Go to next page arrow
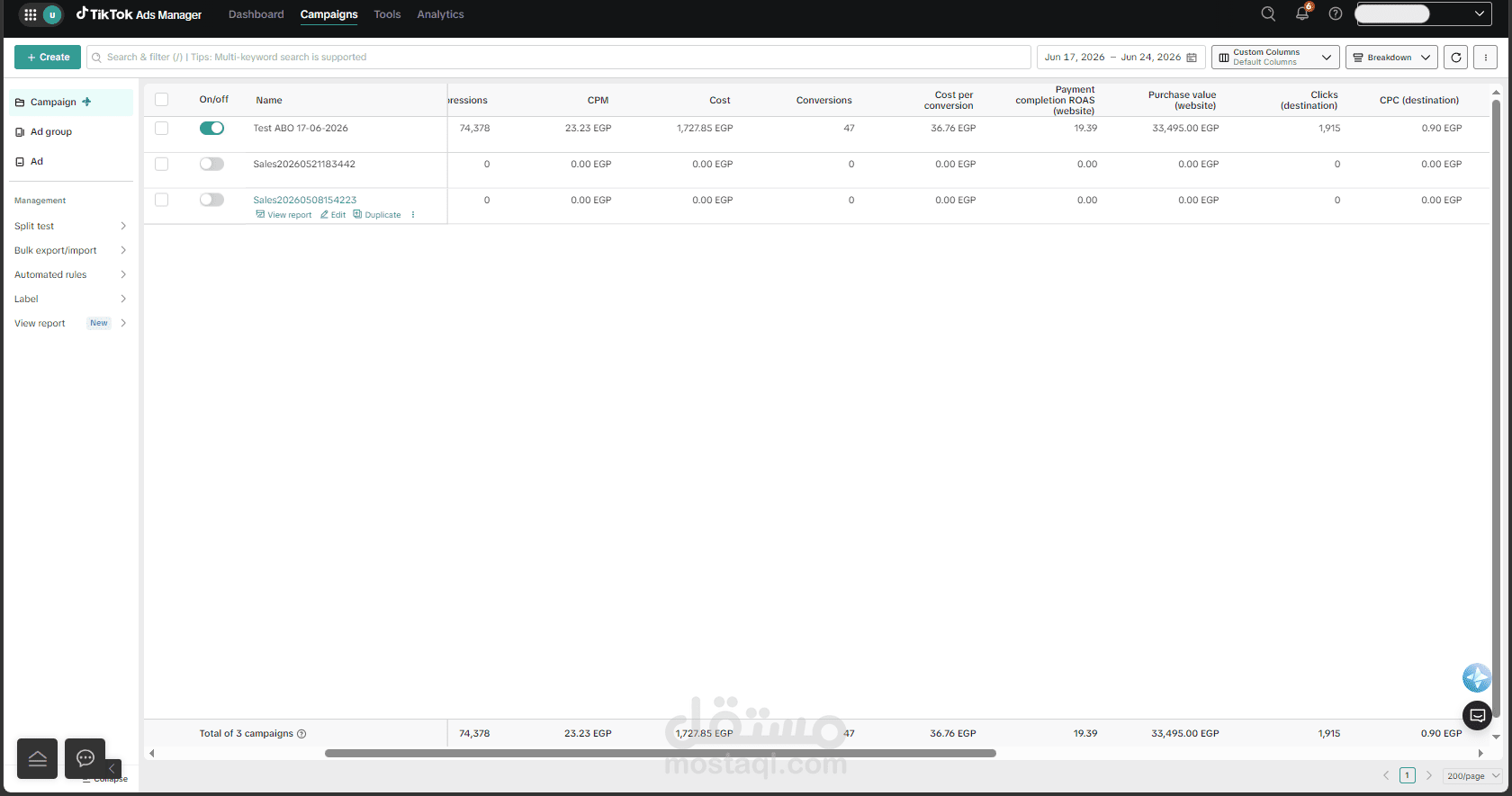1512x796 pixels. tap(1428, 775)
